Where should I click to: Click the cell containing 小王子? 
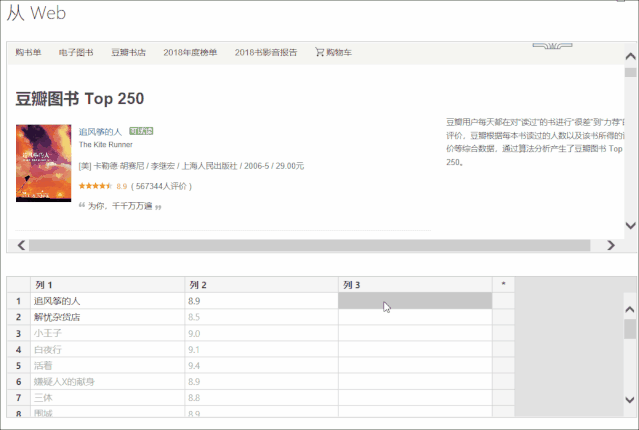point(108,333)
